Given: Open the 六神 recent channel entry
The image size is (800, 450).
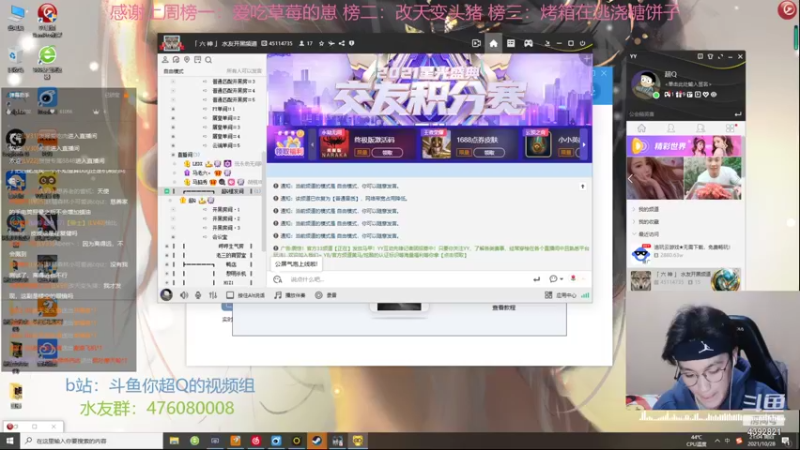Looking at the screenshot, I should 684,279.
